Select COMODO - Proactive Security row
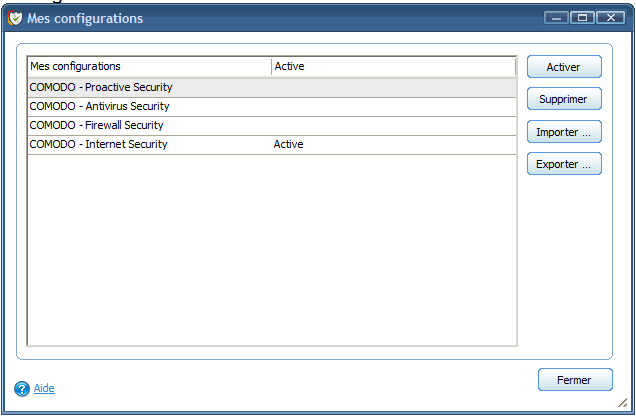Image resolution: width=636 pixels, height=416 pixels. tap(272, 87)
